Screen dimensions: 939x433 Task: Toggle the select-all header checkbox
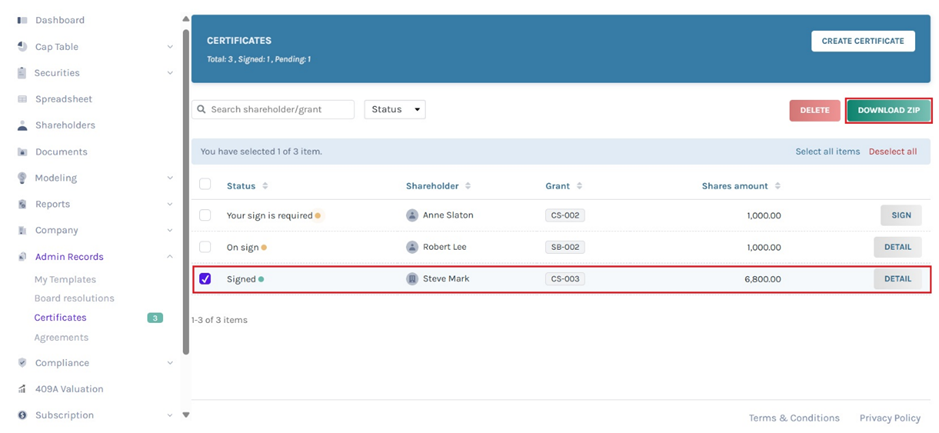coord(205,184)
